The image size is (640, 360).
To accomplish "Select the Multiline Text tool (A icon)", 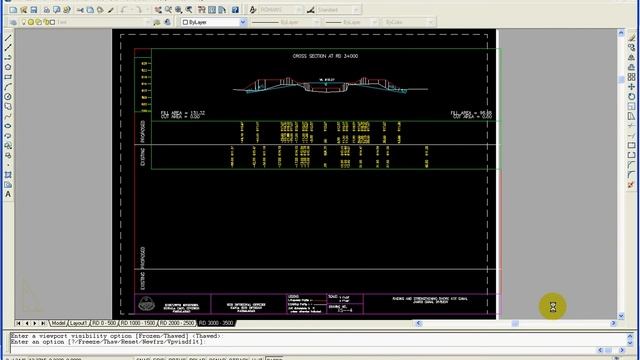I will tap(8, 195).
